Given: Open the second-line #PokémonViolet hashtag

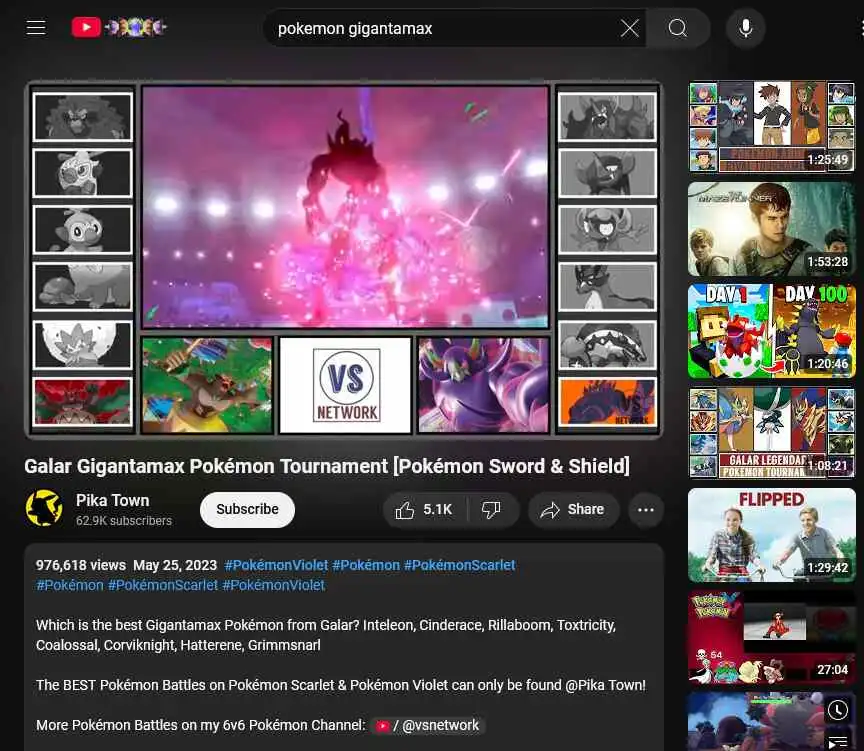Looking at the screenshot, I should pos(274,585).
